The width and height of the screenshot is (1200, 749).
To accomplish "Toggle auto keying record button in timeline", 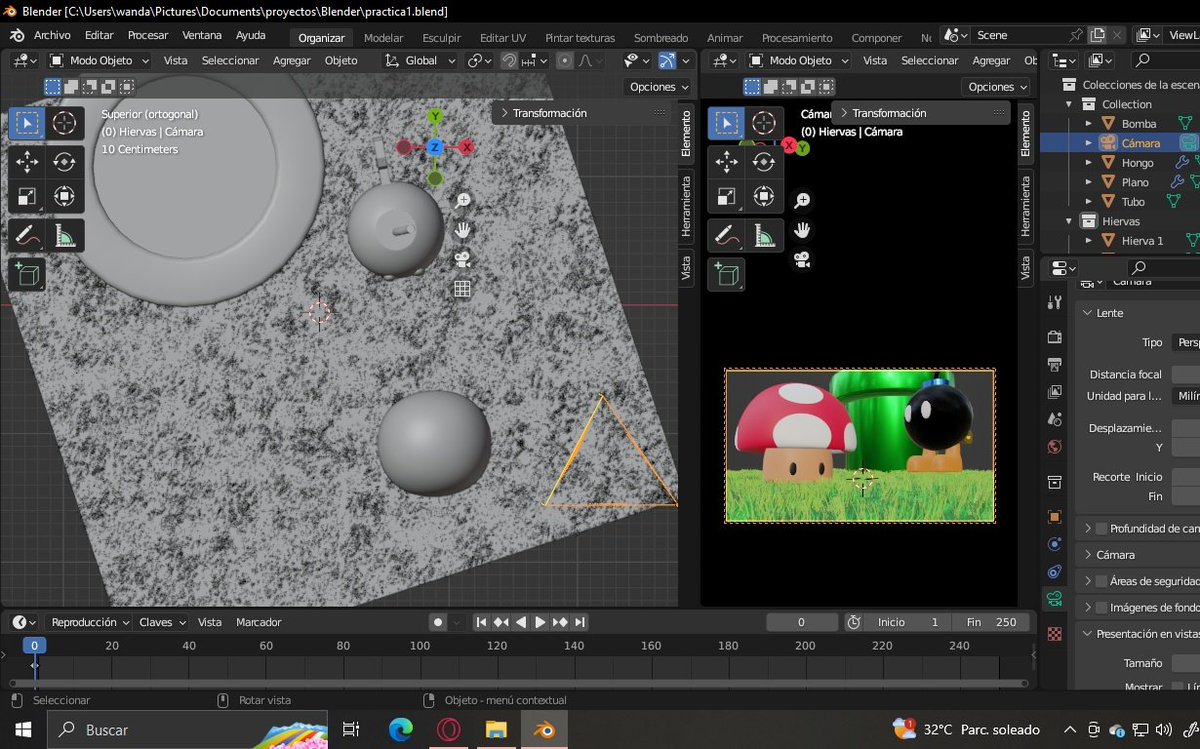I will tap(437, 622).
